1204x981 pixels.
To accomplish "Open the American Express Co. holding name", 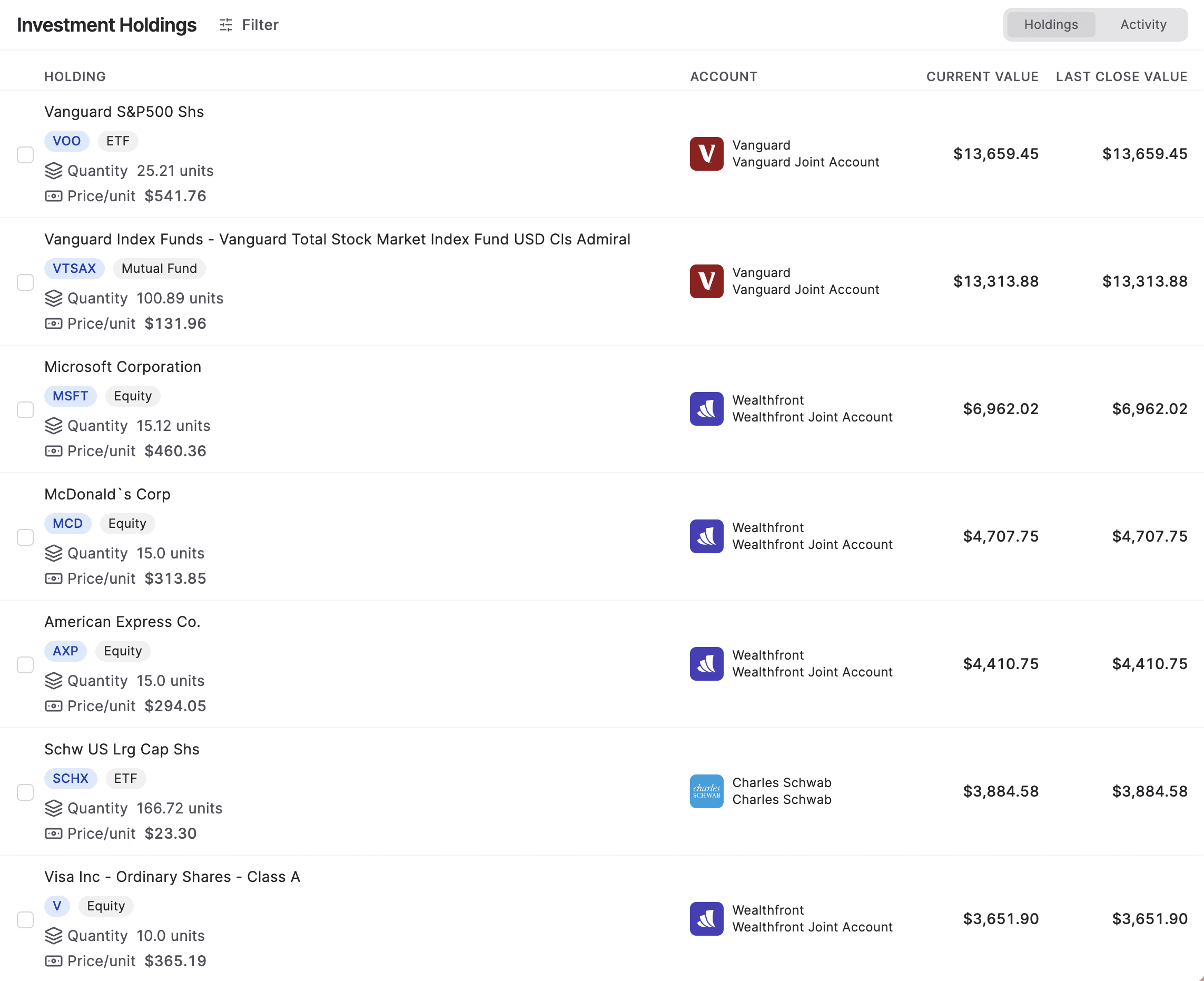I will point(123,622).
